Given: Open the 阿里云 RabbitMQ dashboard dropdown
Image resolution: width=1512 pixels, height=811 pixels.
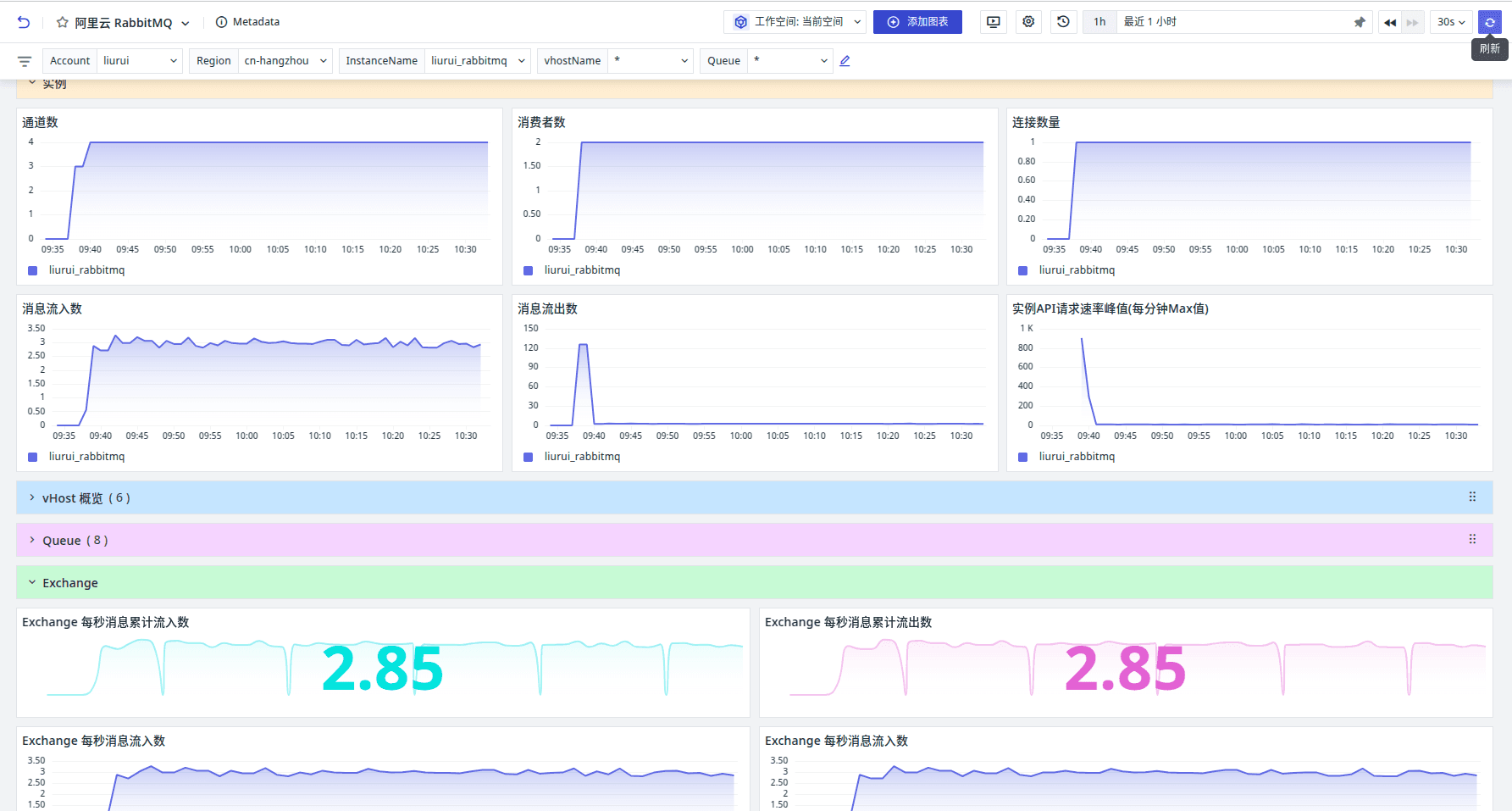Looking at the screenshot, I should 185,24.
